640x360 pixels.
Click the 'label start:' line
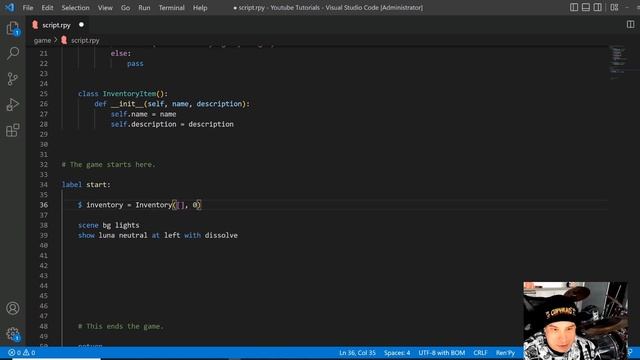click(x=86, y=185)
